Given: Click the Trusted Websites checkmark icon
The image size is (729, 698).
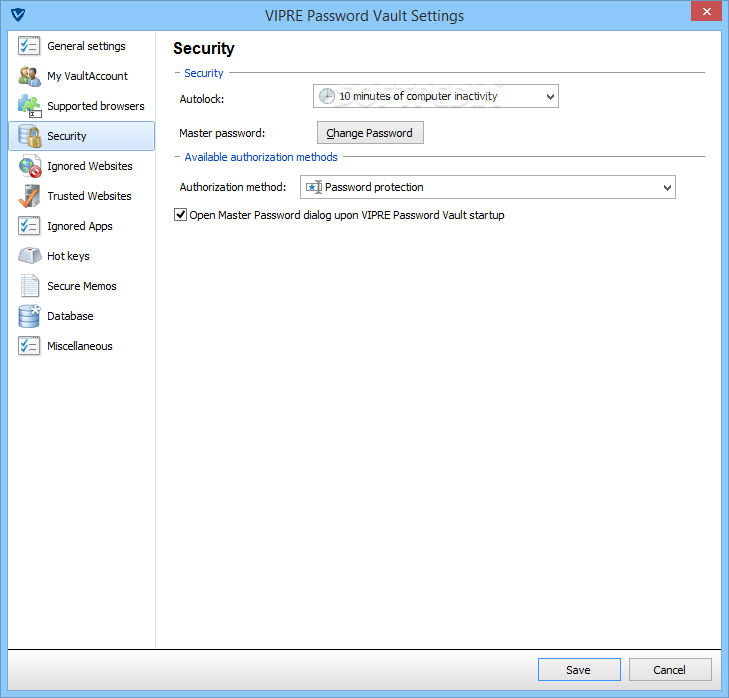Looking at the screenshot, I should click(29, 196).
